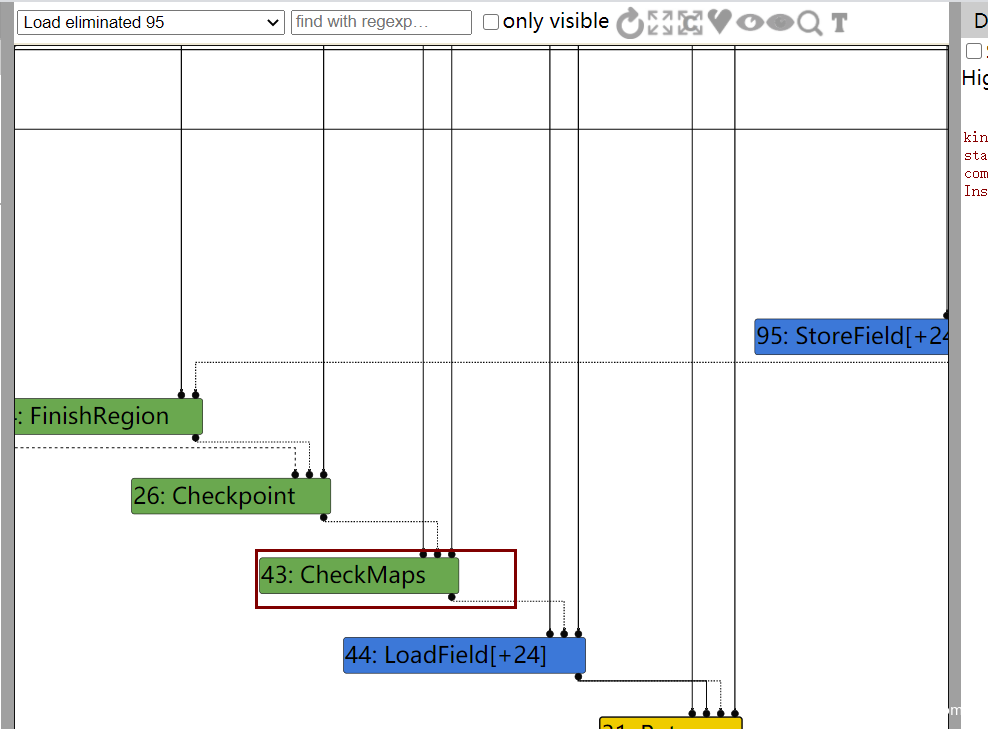Viewport: 988px width, 729px height.
Task: Click the show control nodes icon
Action: (x=690, y=23)
